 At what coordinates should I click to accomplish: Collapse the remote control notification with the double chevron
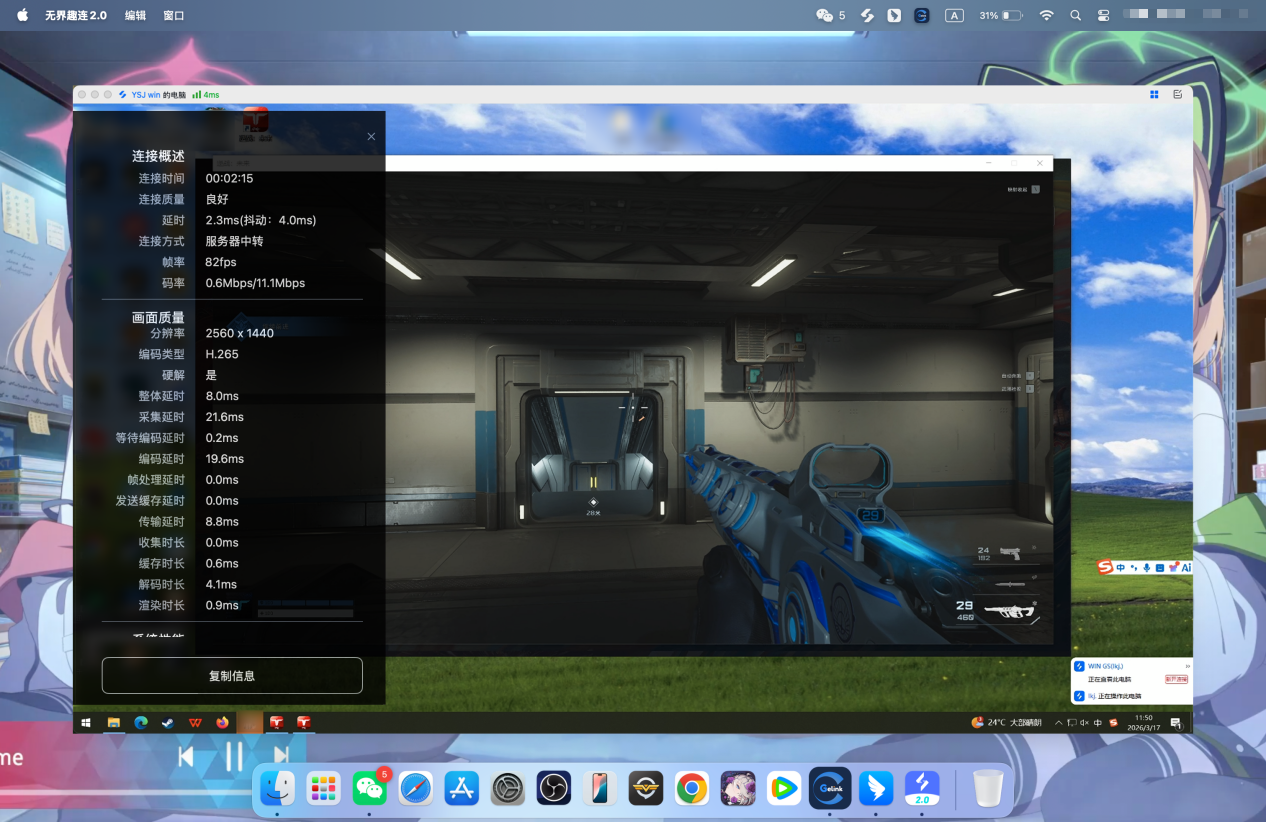[x=1187, y=666]
